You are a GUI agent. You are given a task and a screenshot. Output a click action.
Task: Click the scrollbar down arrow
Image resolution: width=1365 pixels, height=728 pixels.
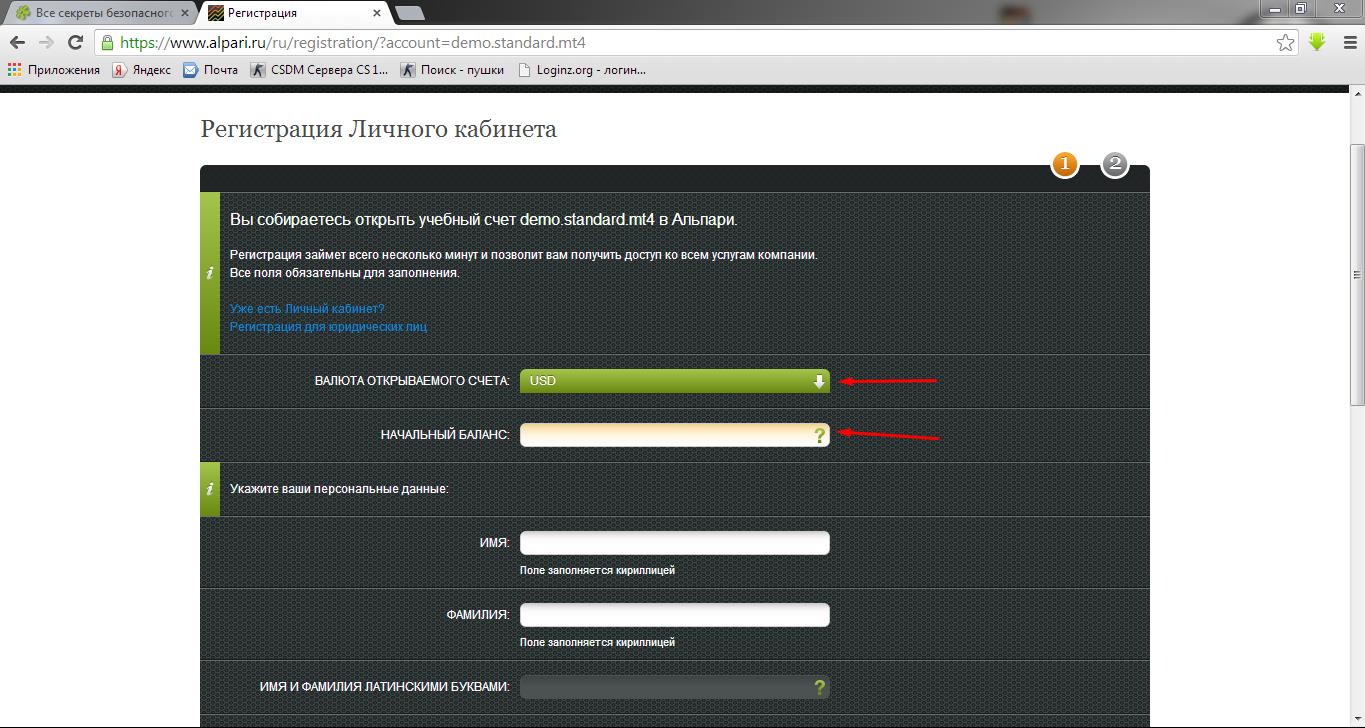1356,720
